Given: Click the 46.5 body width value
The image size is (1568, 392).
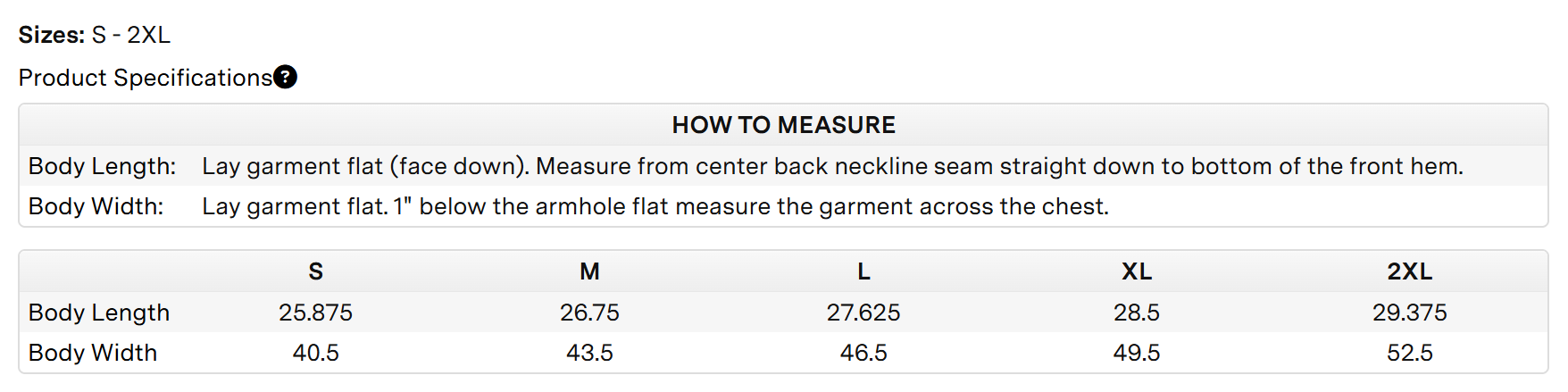Looking at the screenshot, I should [863, 353].
